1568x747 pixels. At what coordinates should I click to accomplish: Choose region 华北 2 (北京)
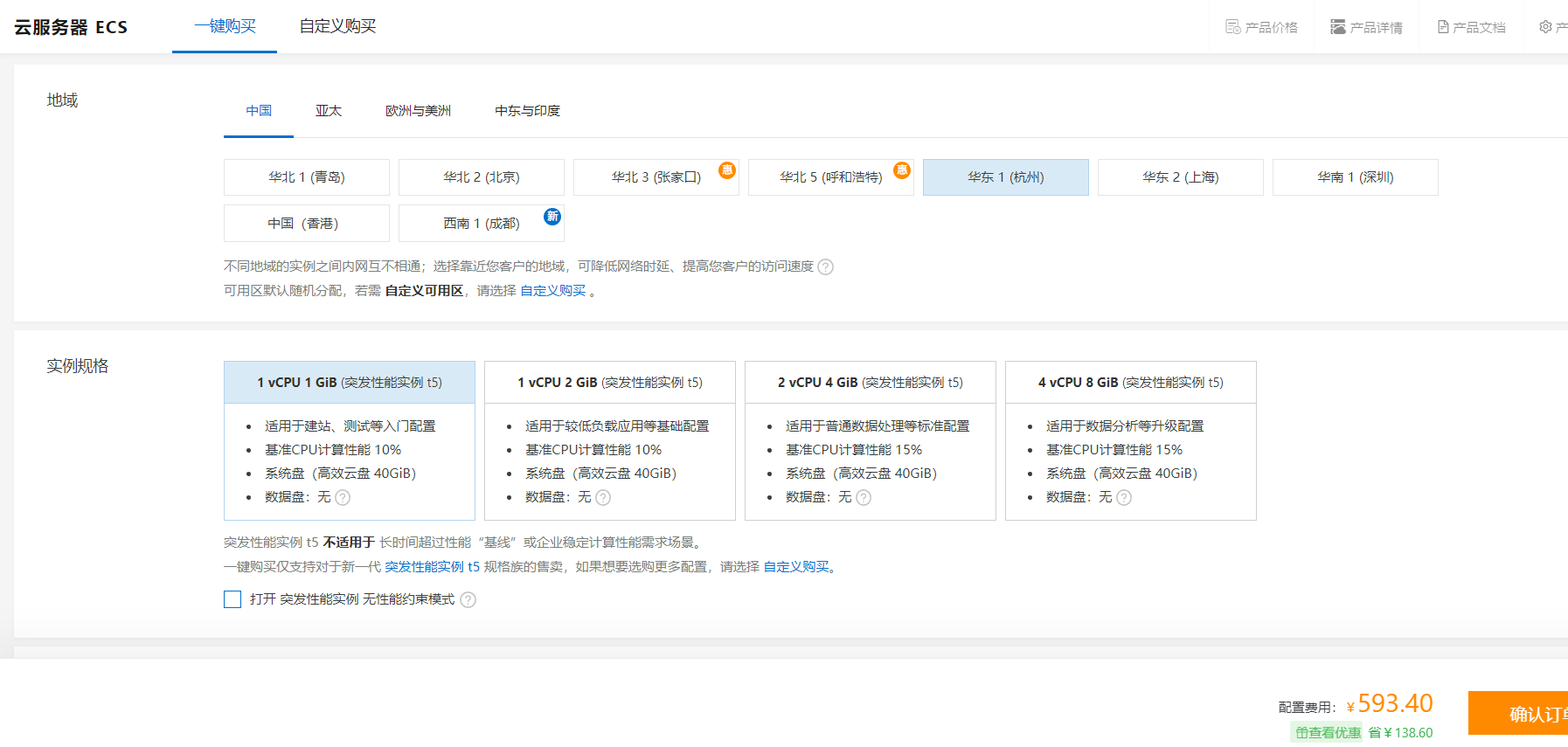(x=482, y=177)
